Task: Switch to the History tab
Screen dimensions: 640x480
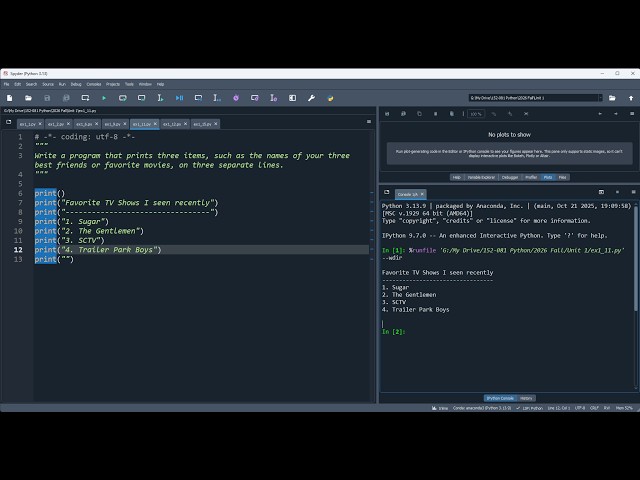Action: pos(526,398)
